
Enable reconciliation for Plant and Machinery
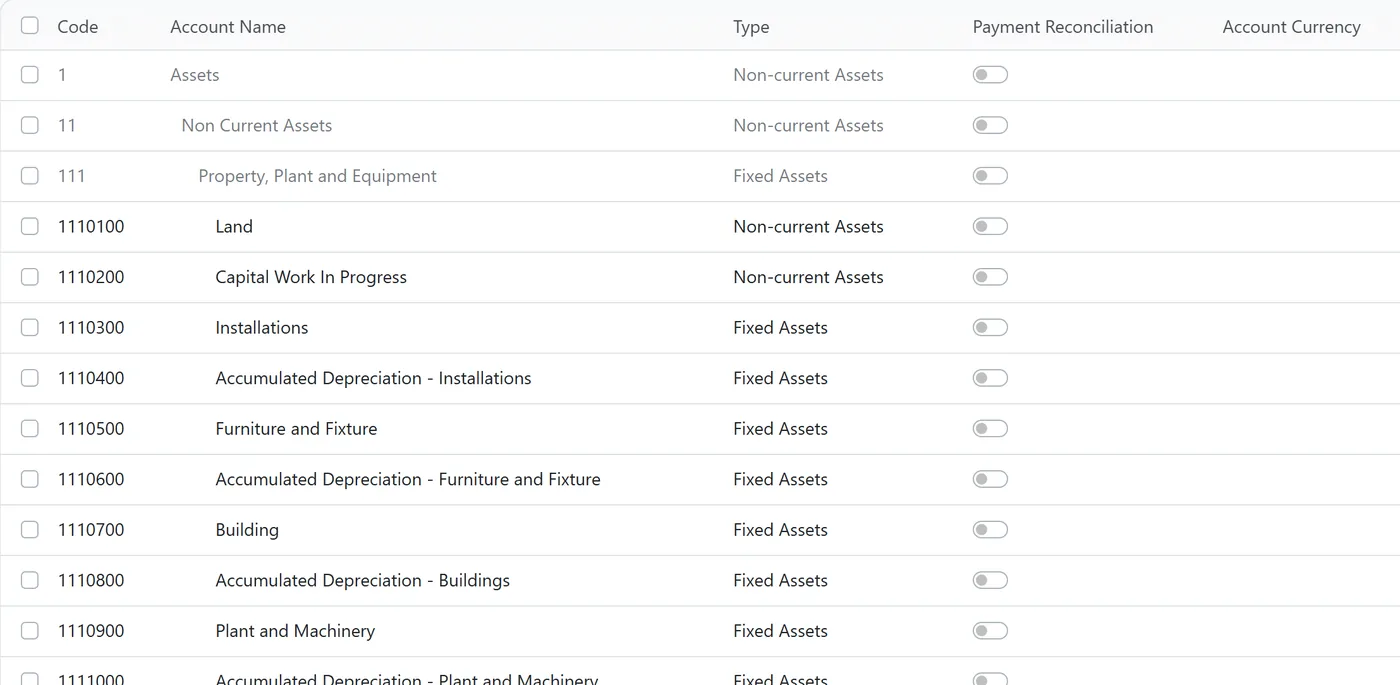990,630
